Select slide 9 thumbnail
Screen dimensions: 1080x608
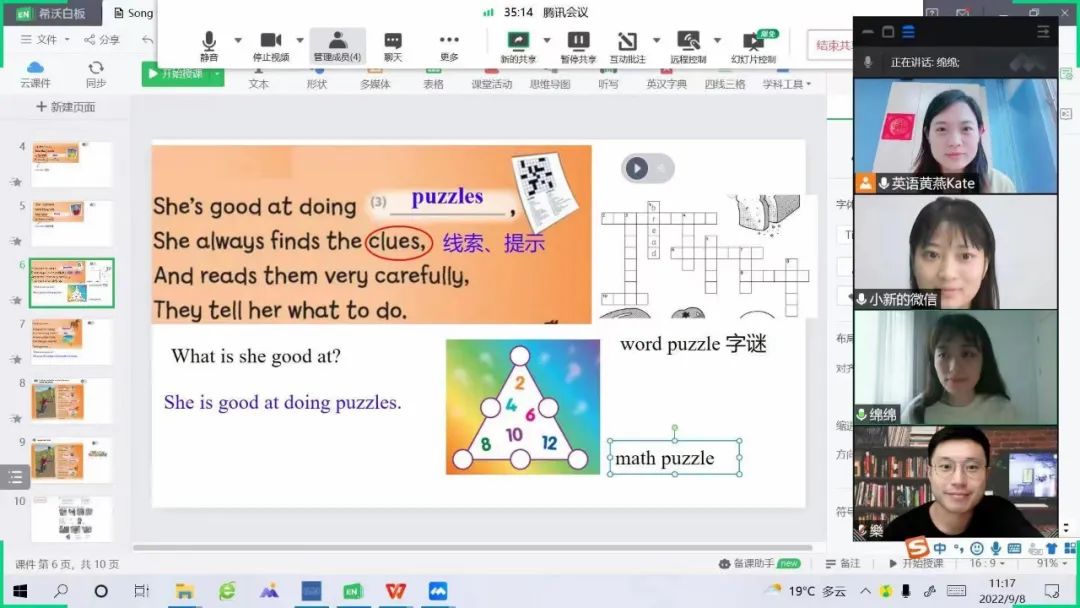tap(71, 460)
